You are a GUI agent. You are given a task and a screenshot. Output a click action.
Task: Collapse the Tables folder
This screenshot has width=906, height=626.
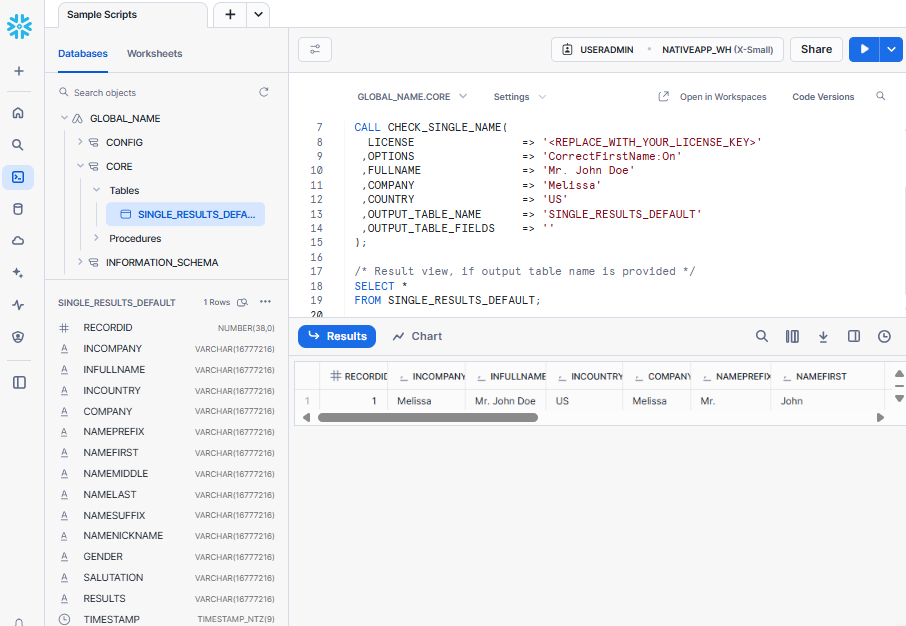pyautogui.click(x=96, y=190)
